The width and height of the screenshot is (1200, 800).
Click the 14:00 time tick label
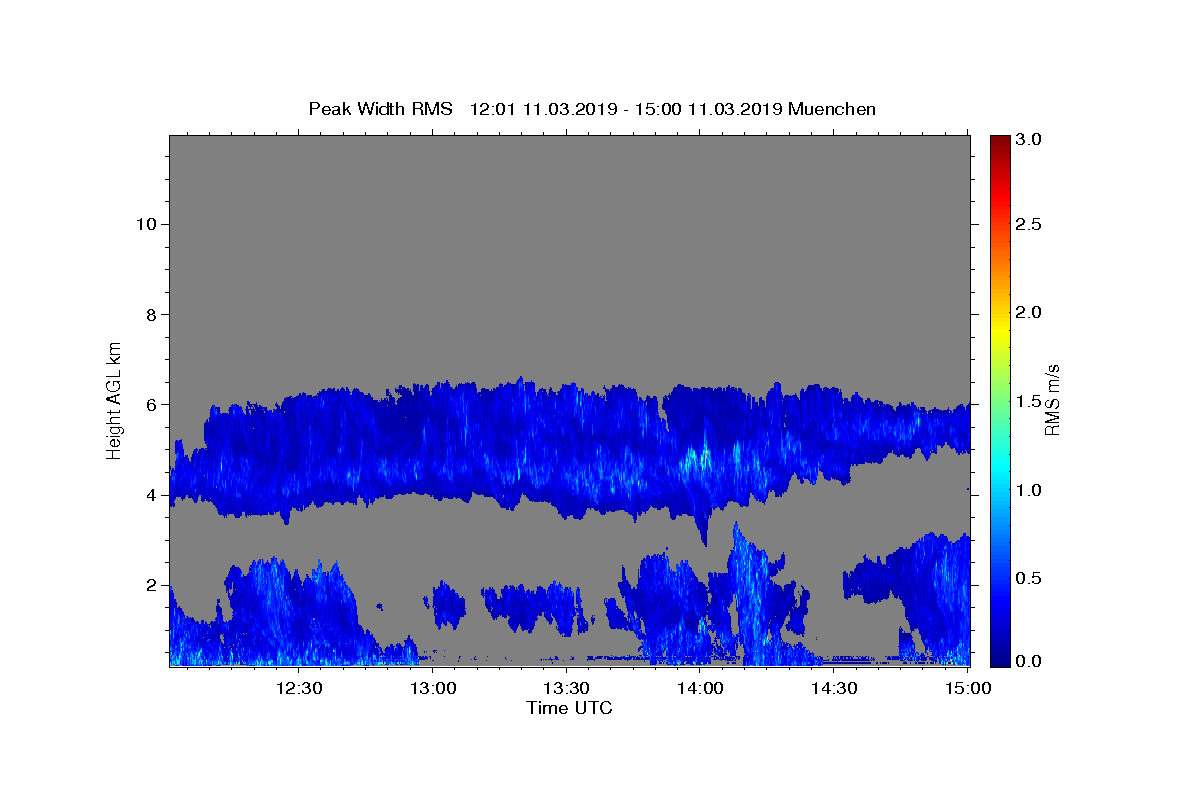(x=700, y=688)
